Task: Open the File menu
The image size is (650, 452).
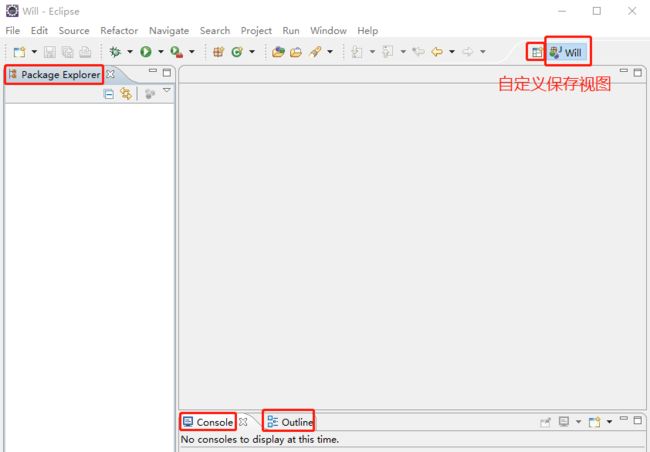Action: pyautogui.click(x=12, y=31)
